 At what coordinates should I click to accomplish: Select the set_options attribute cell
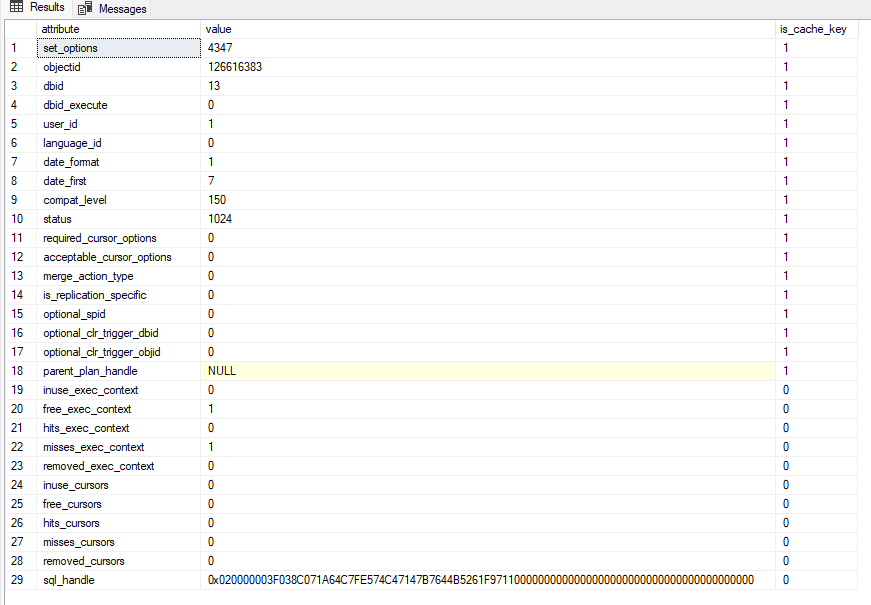(x=119, y=48)
